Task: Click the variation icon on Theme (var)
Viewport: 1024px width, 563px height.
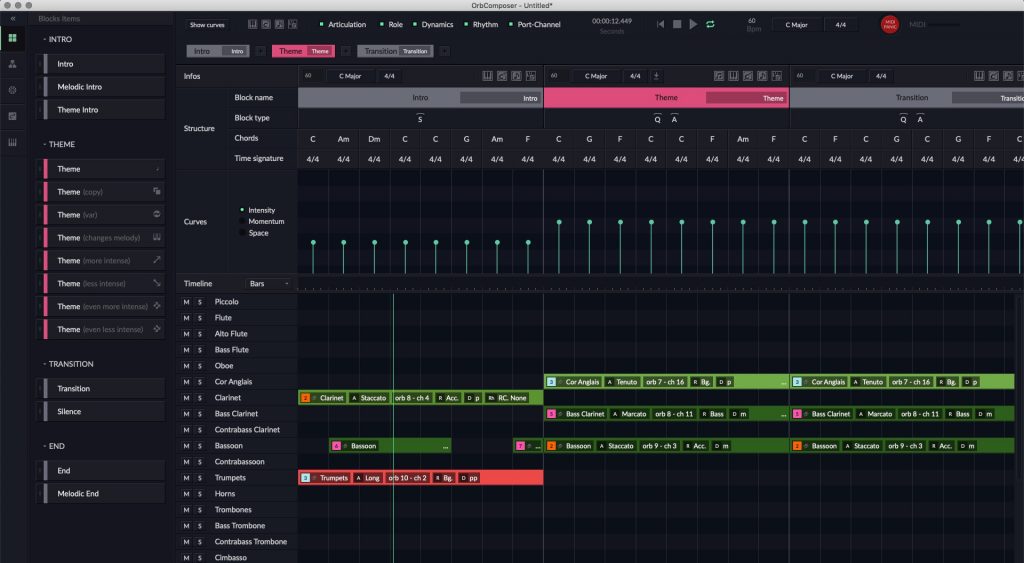Action: (157, 214)
